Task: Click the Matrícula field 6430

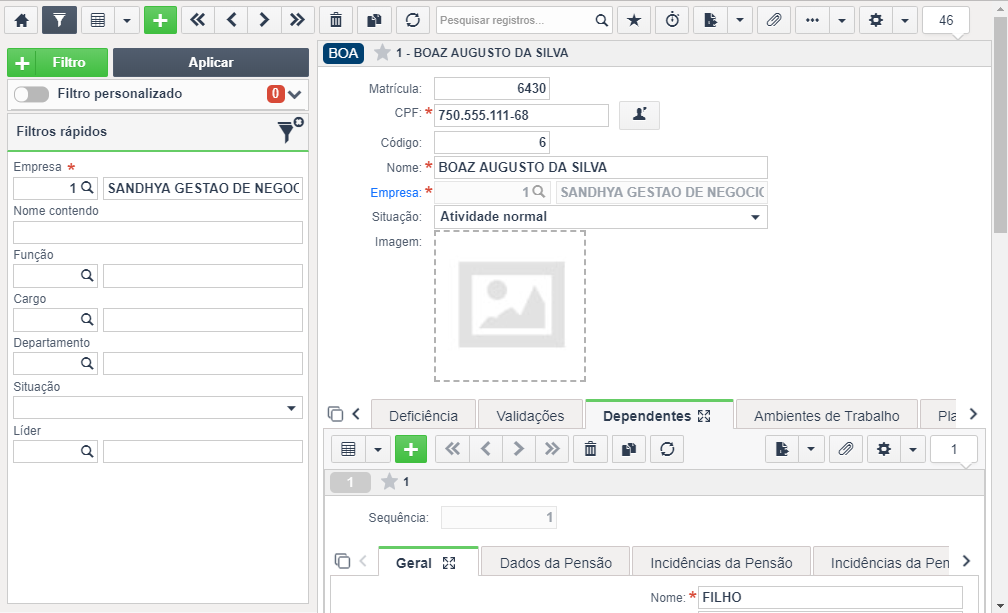Action: [492, 88]
